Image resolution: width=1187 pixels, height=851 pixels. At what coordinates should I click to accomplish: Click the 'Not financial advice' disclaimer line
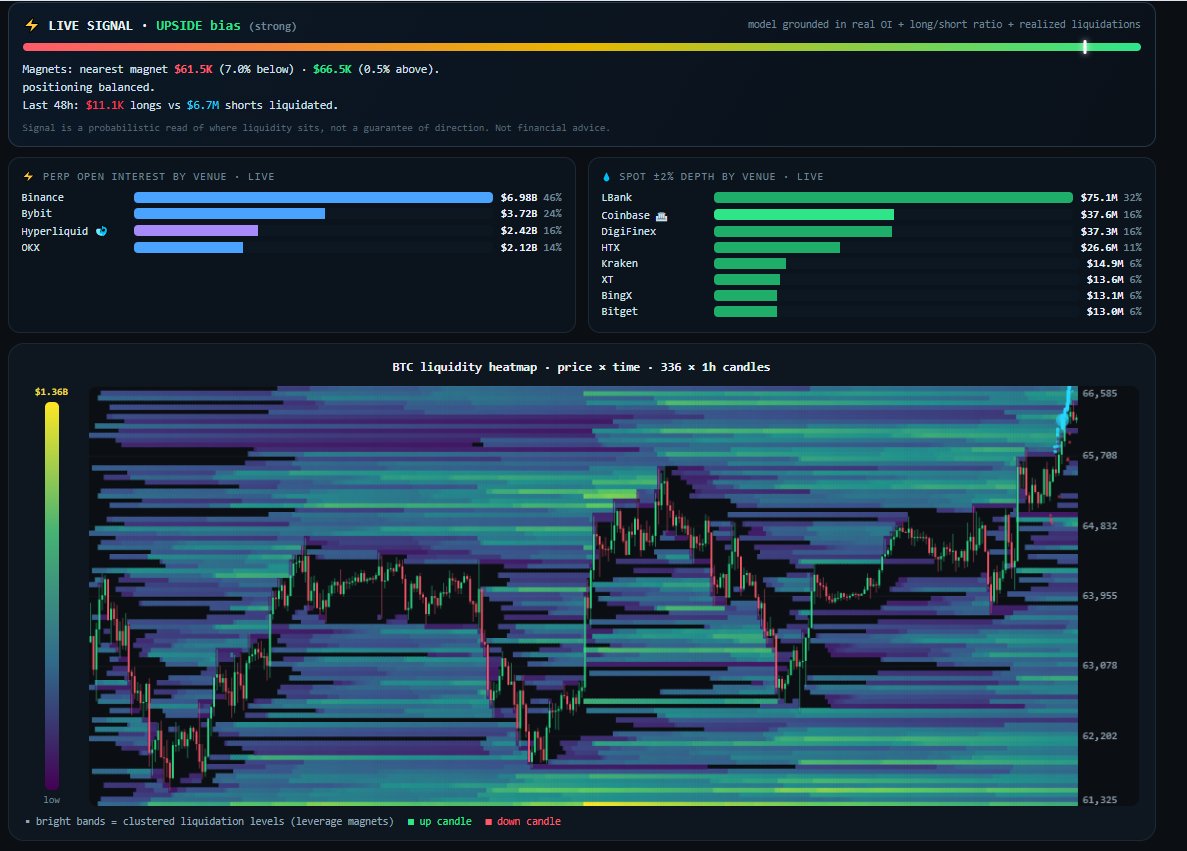click(x=316, y=128)
